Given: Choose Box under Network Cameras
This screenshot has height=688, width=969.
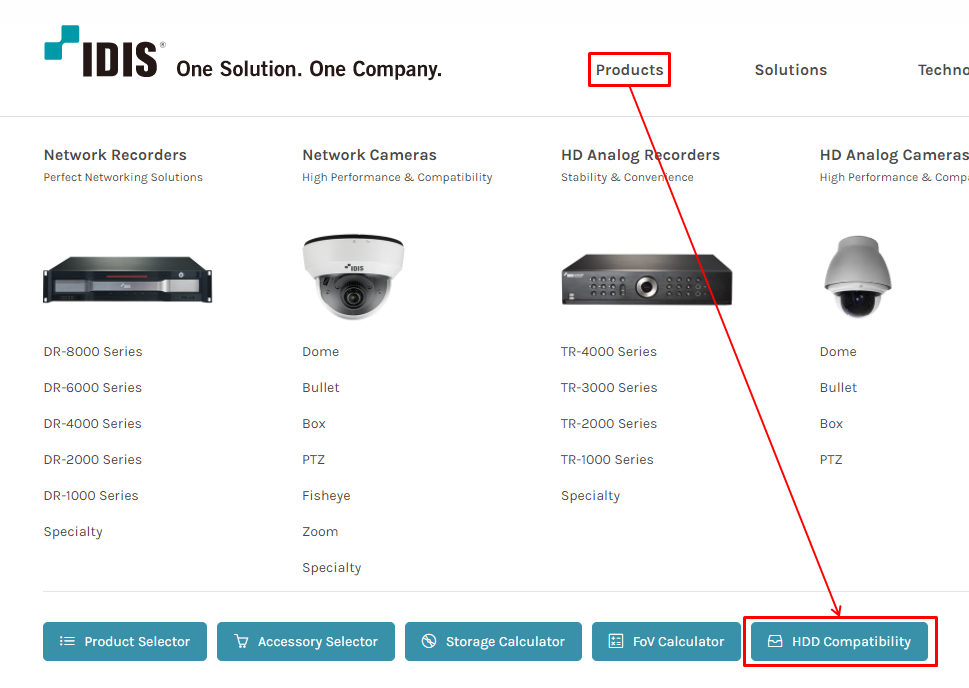Looking at the screenshot, I should pyautogui.click(x=313, y=423).
